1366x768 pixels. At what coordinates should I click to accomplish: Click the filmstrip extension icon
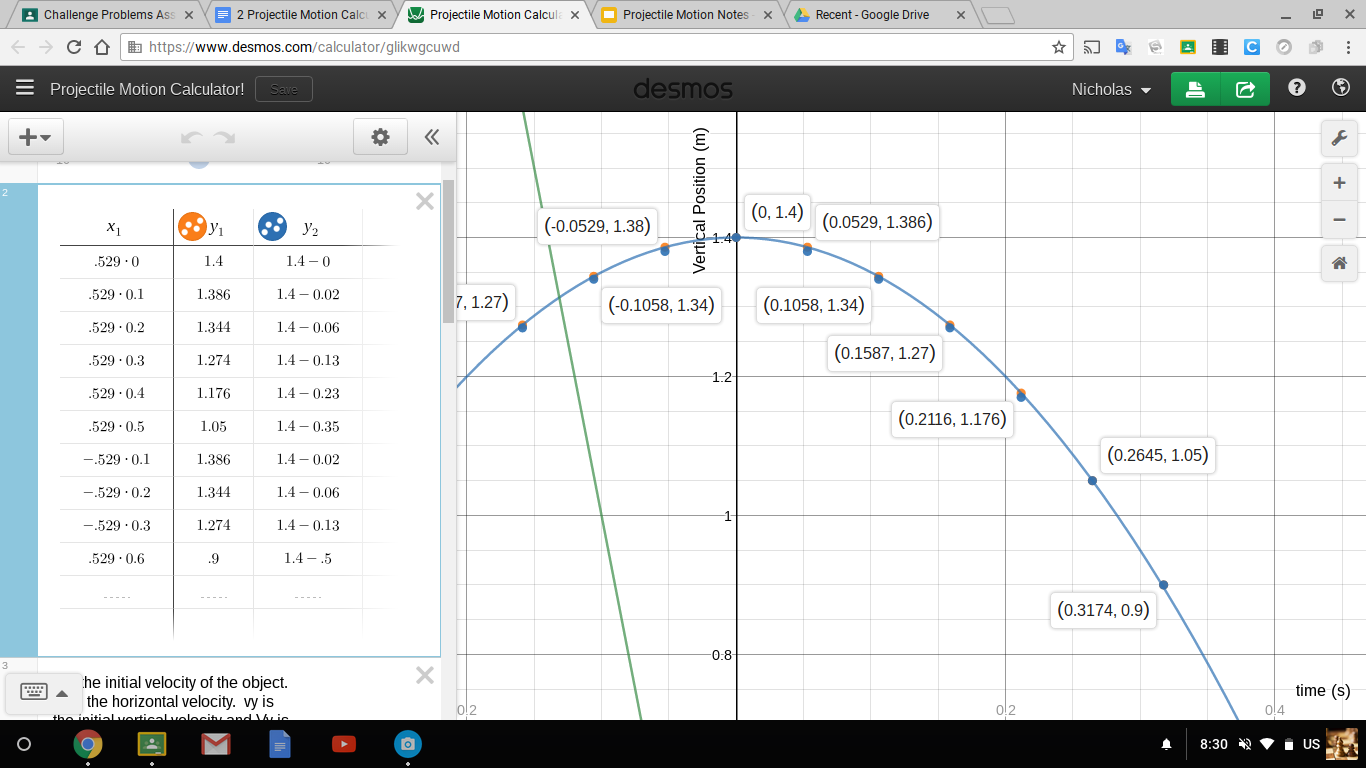1220,47
